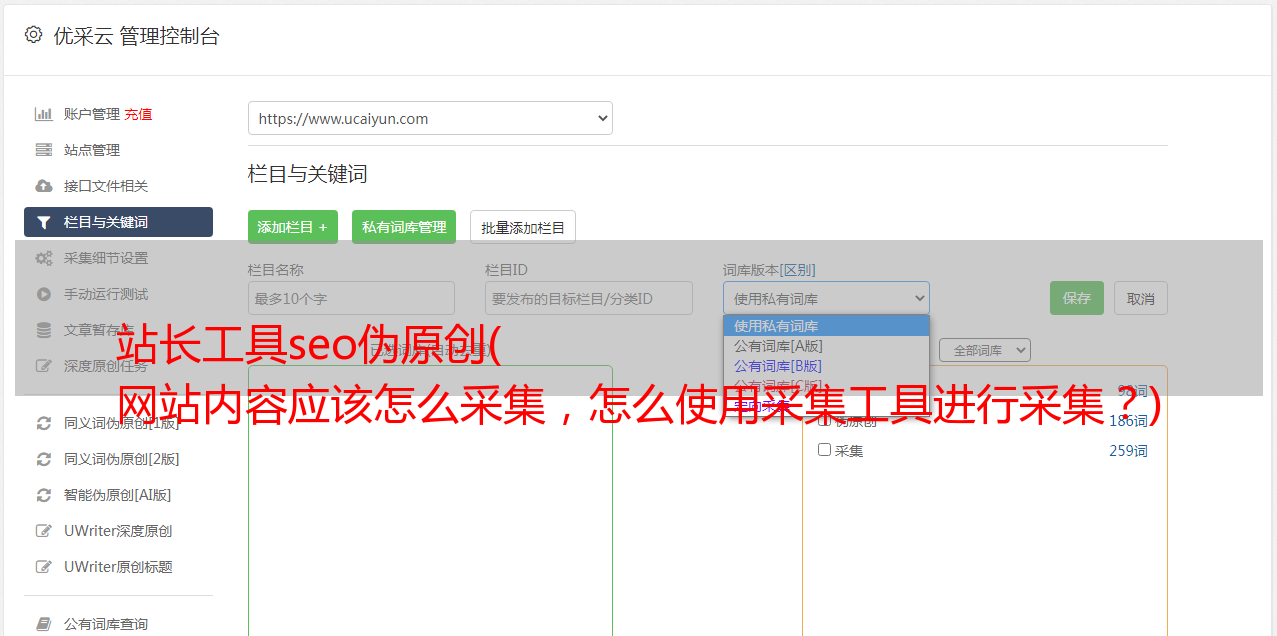Click the edit icon of UWriter深度原创
This screenshot has height=636, width=1277.
[44, 531]
